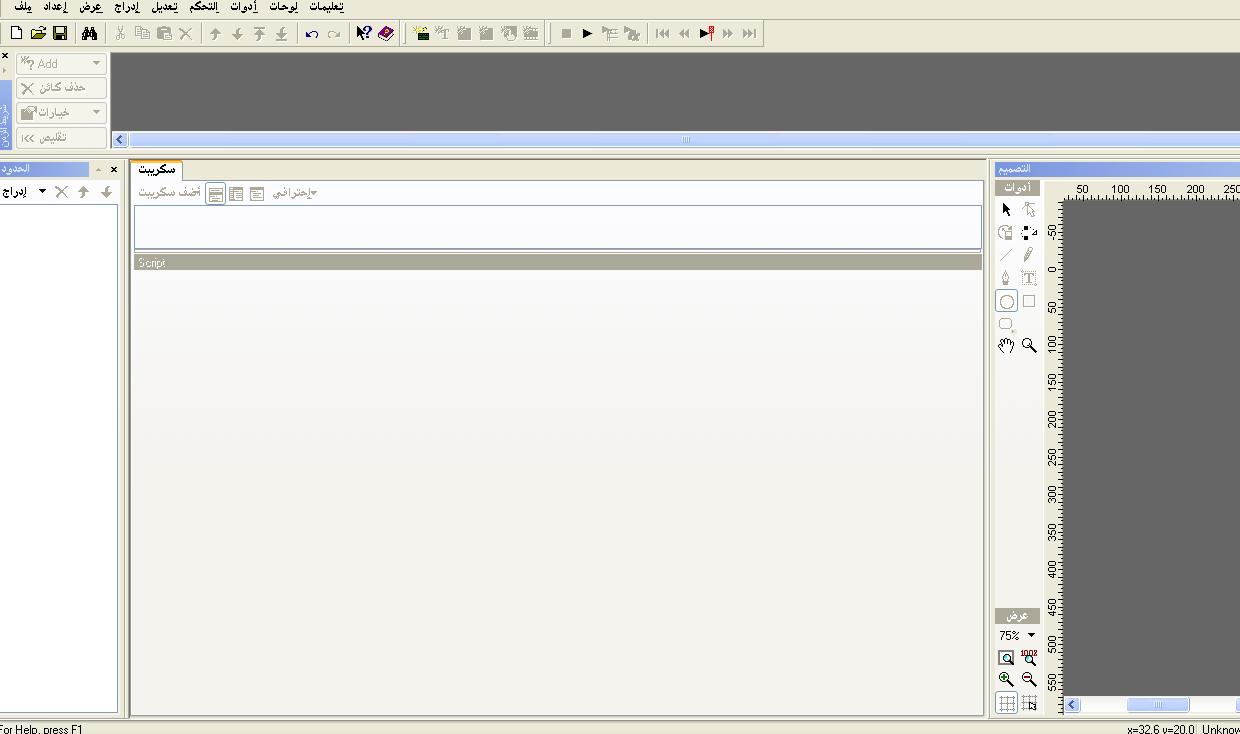
Task: Pick the Hand pan tool
Action: pyautogui.click(x=1006, y=346)
